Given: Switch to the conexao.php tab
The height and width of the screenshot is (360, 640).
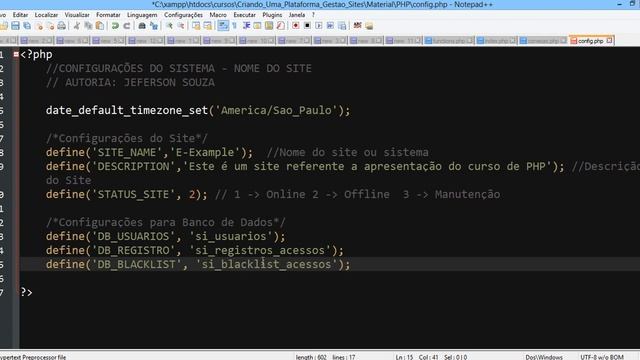Looking at the screenshot, I should pos(543,41).
